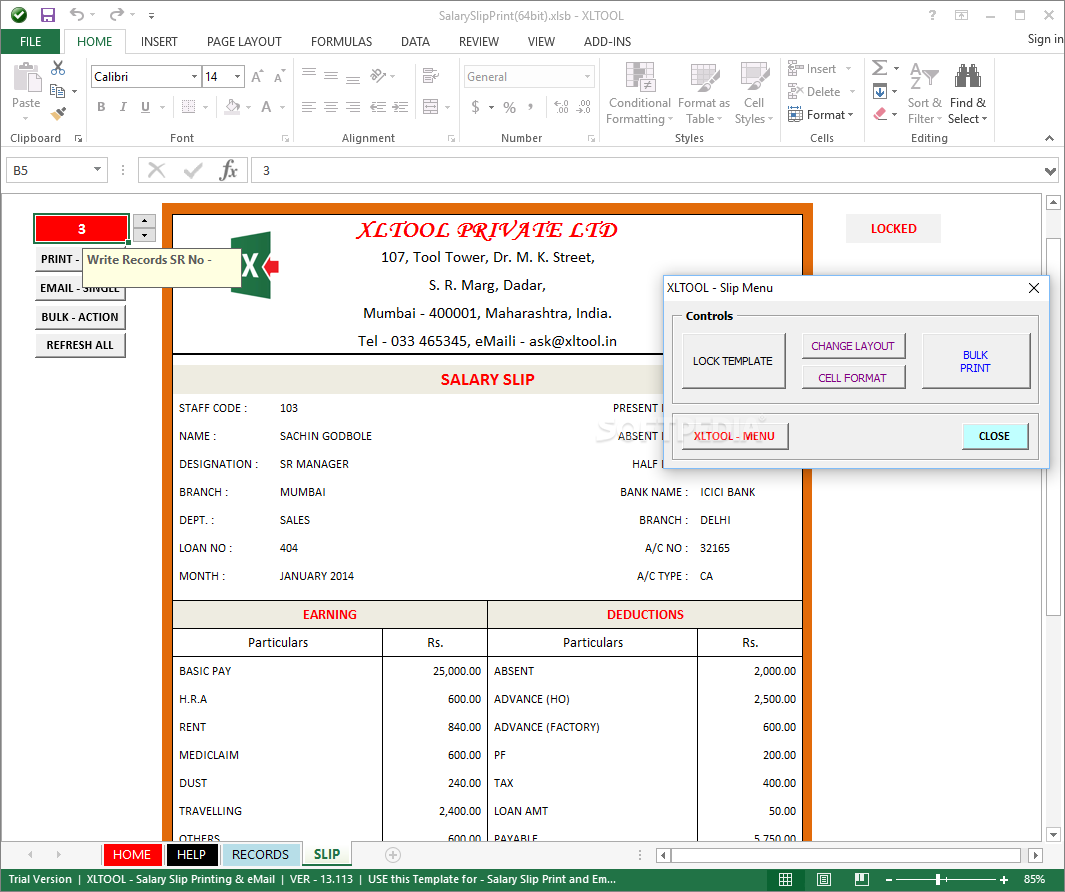The height and width of the screenshot is (892, 1065).
Task: Click the Percent Style icon
Action: point(509,107)
